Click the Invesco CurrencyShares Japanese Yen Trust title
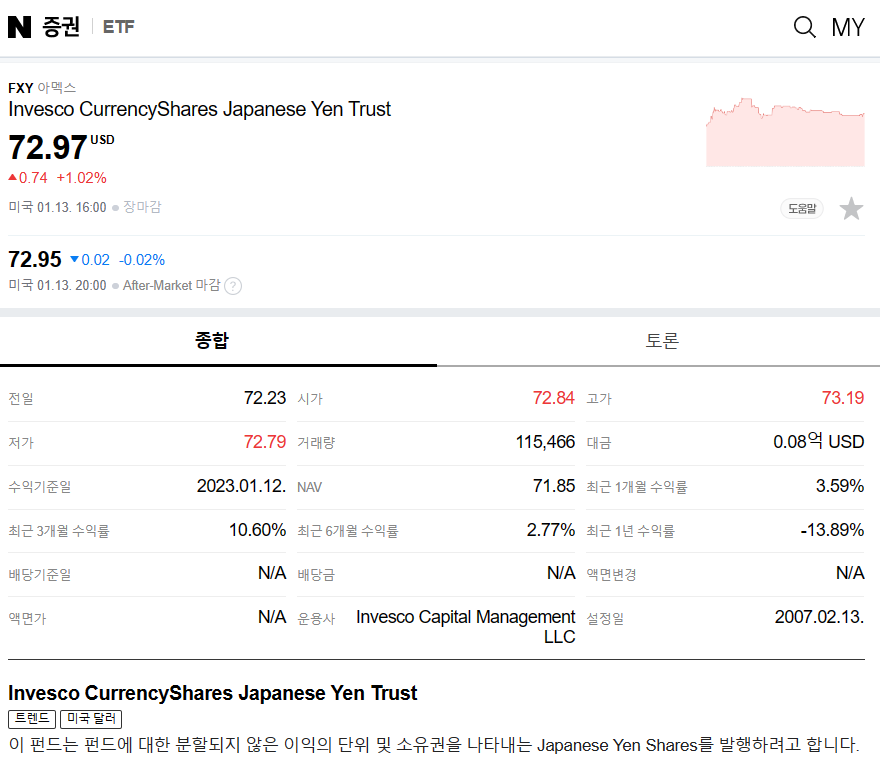Screen dimensions: 880x768 point(199,109)
